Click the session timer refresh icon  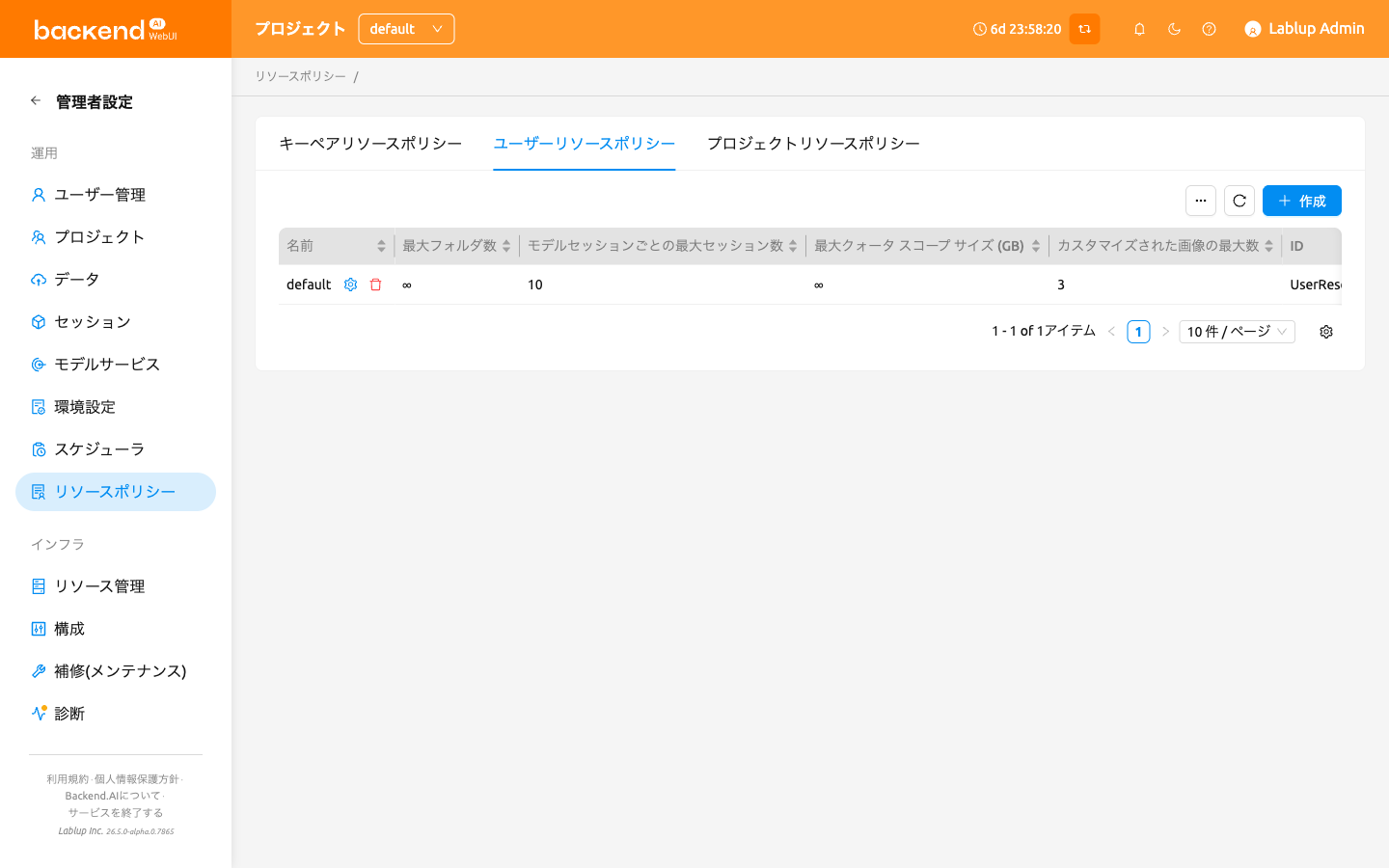click(1084, 29)
